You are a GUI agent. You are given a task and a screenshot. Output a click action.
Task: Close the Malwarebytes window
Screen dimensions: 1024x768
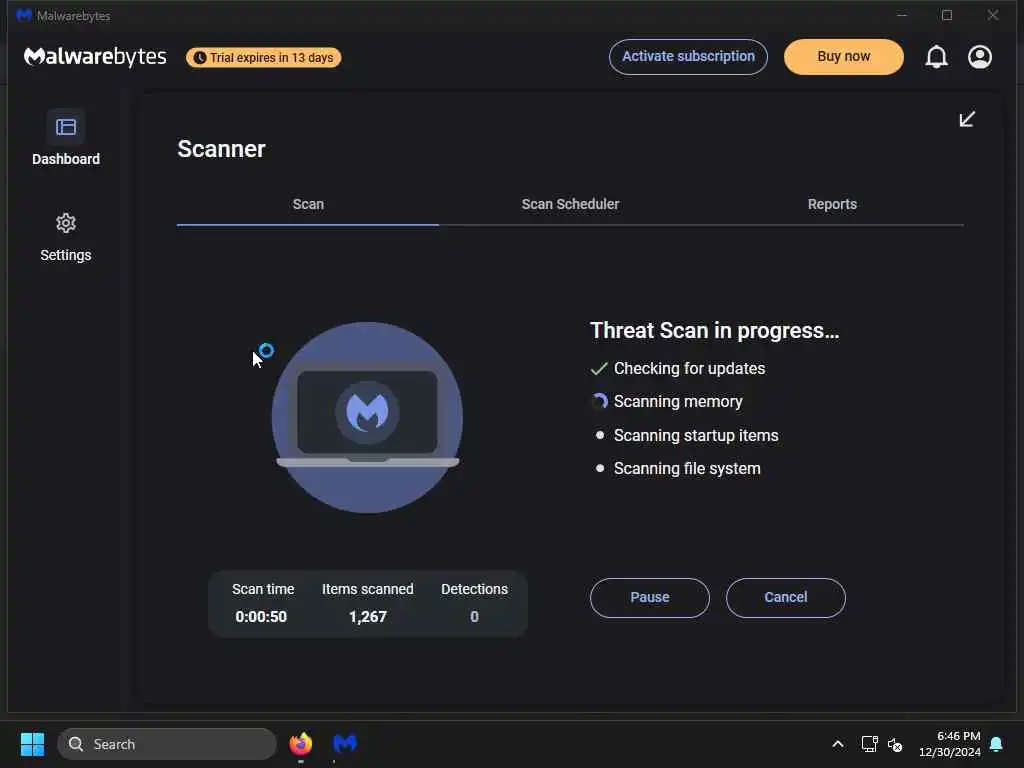pyautogui.click(x=993, y=15)
